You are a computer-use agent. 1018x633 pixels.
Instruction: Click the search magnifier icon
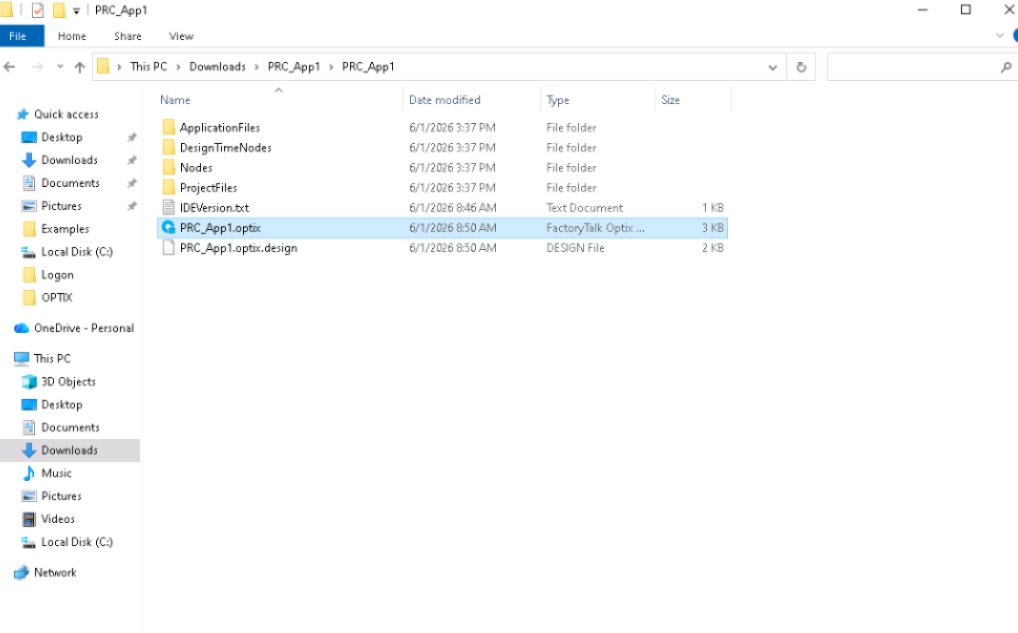[1006, 67]
